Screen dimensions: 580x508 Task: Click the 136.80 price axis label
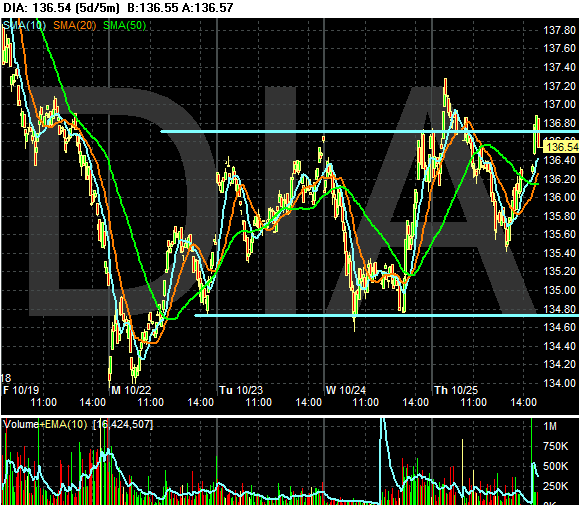coord(559,123)
